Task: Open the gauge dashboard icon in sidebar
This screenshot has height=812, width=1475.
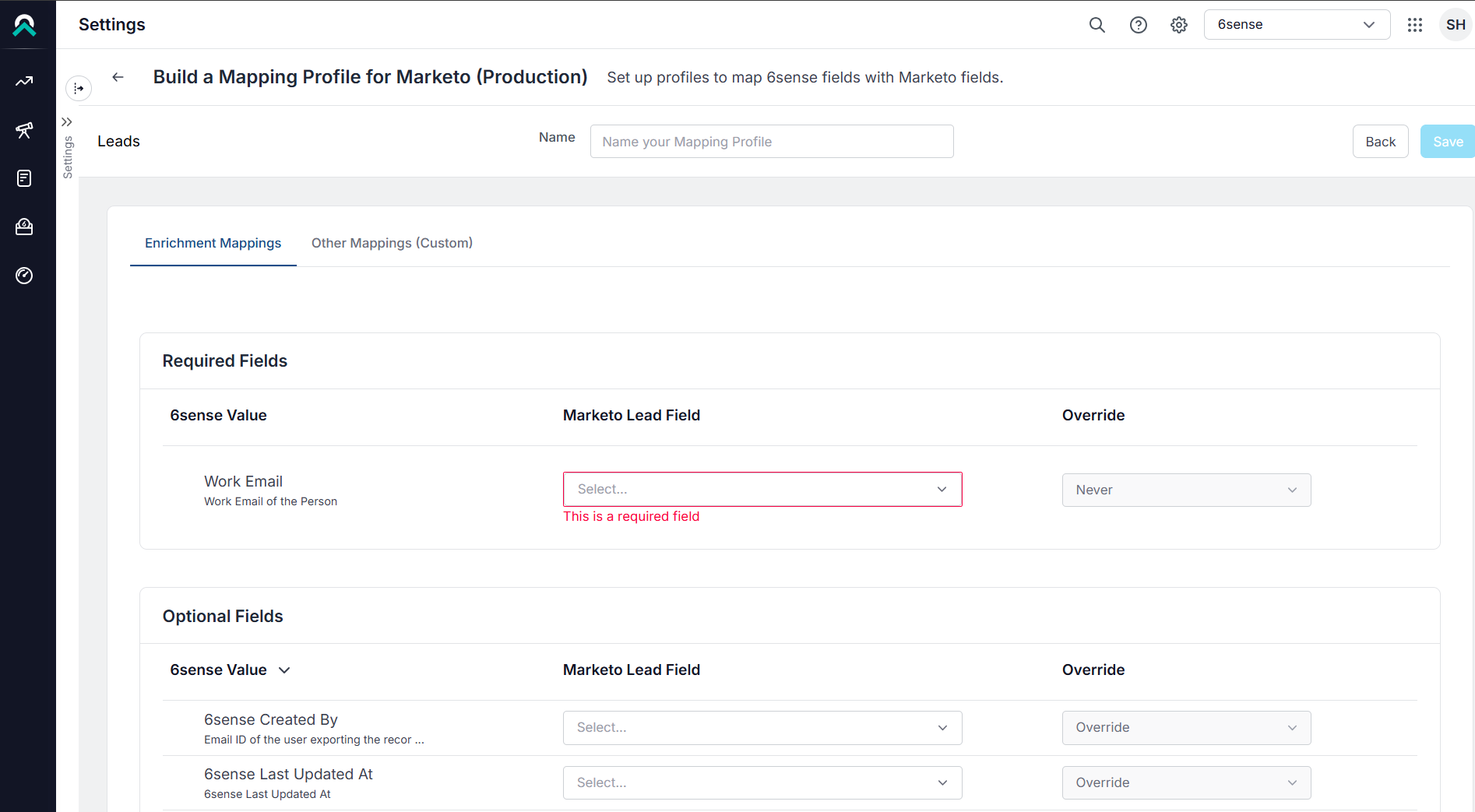Action: coord(24,276)
